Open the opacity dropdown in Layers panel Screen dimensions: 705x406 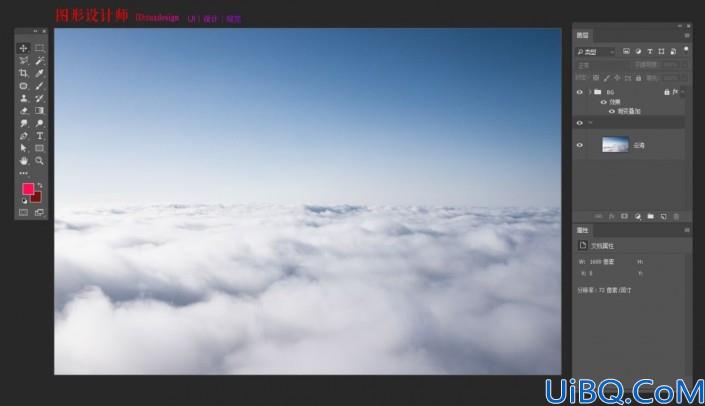684,65
